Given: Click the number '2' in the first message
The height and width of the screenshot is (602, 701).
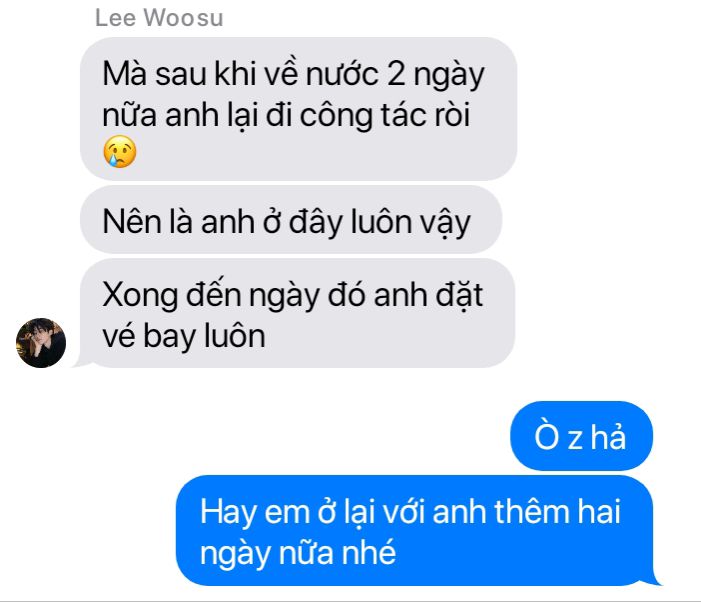Looking at the screenshot, I should 396,74.
